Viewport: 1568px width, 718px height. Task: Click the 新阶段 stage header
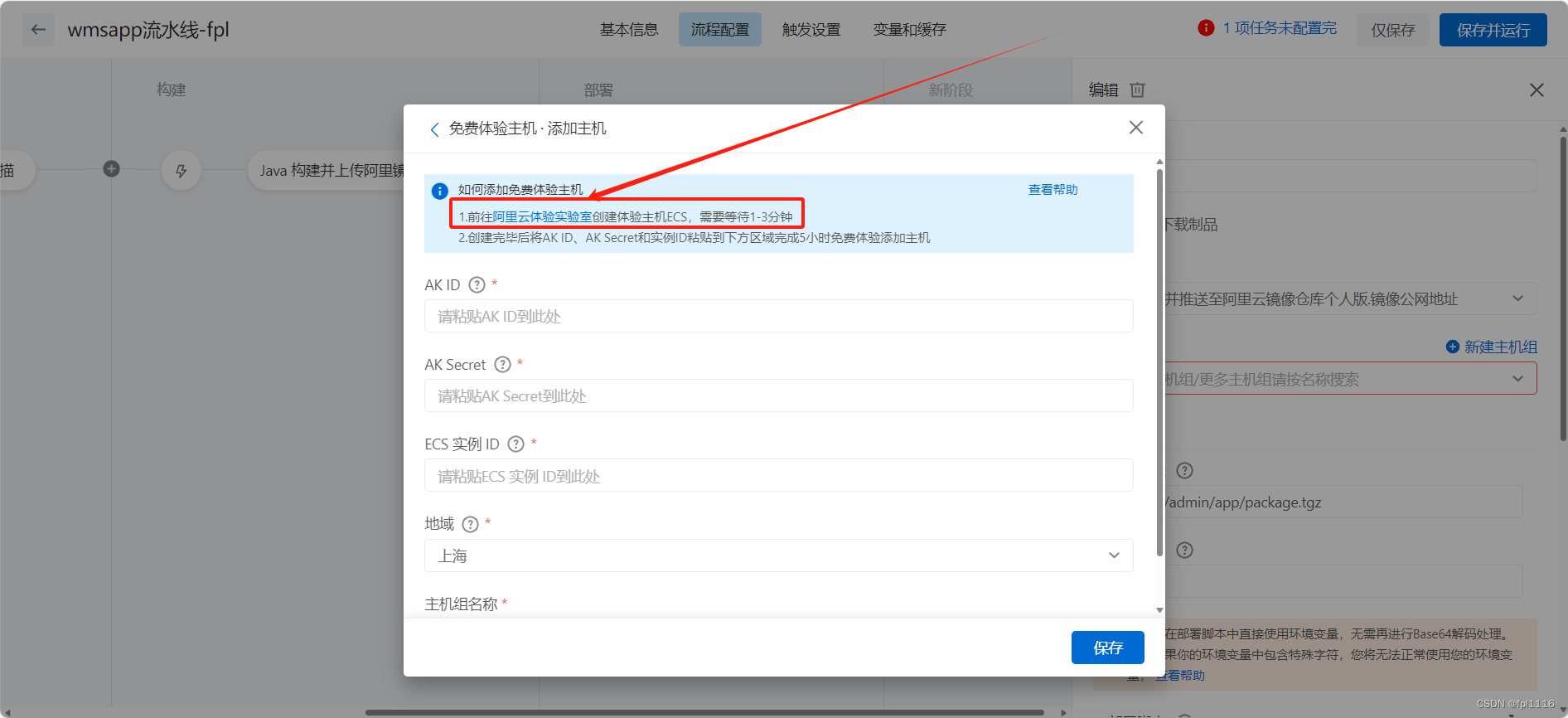tap(951, 90)
